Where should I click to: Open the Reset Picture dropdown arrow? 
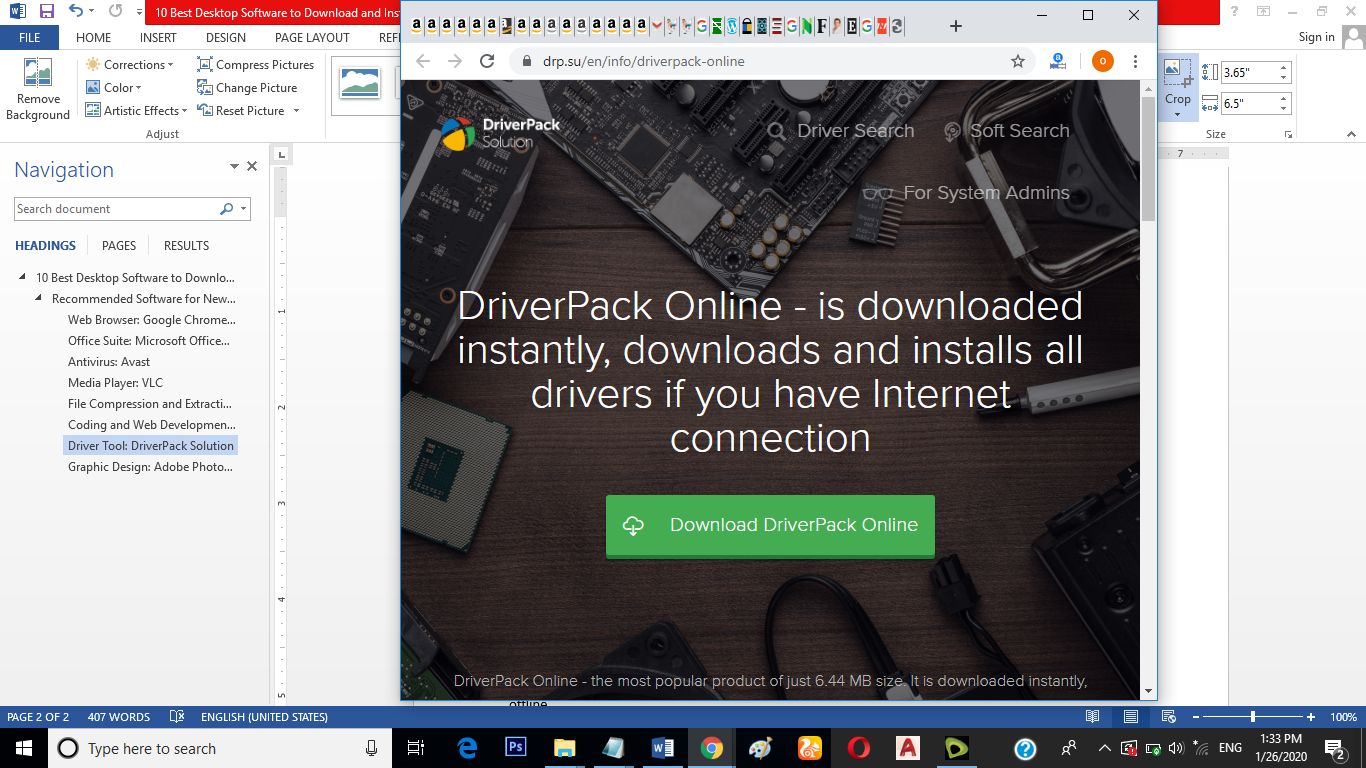click(296, 111)
